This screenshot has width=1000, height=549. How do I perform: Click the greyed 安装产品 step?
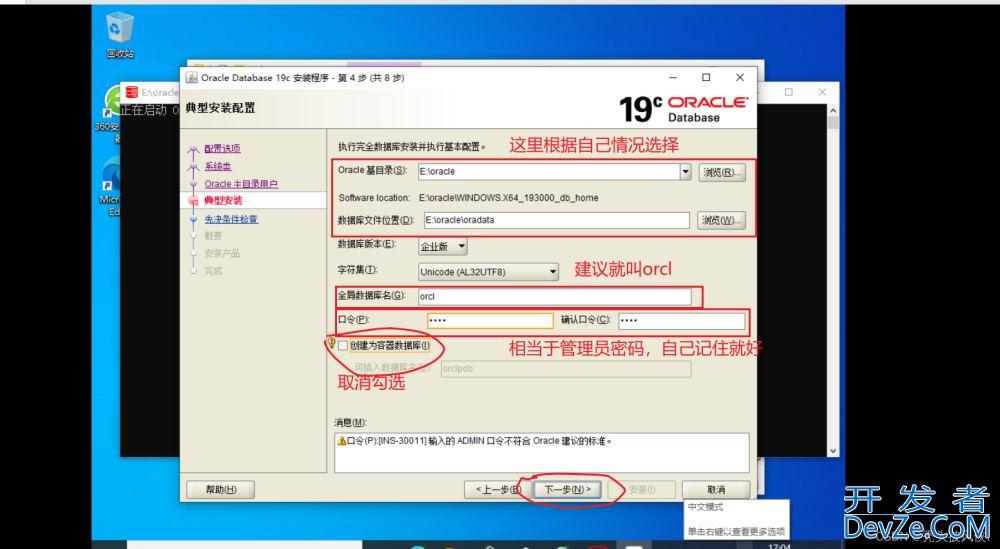[x=222, y=253]
